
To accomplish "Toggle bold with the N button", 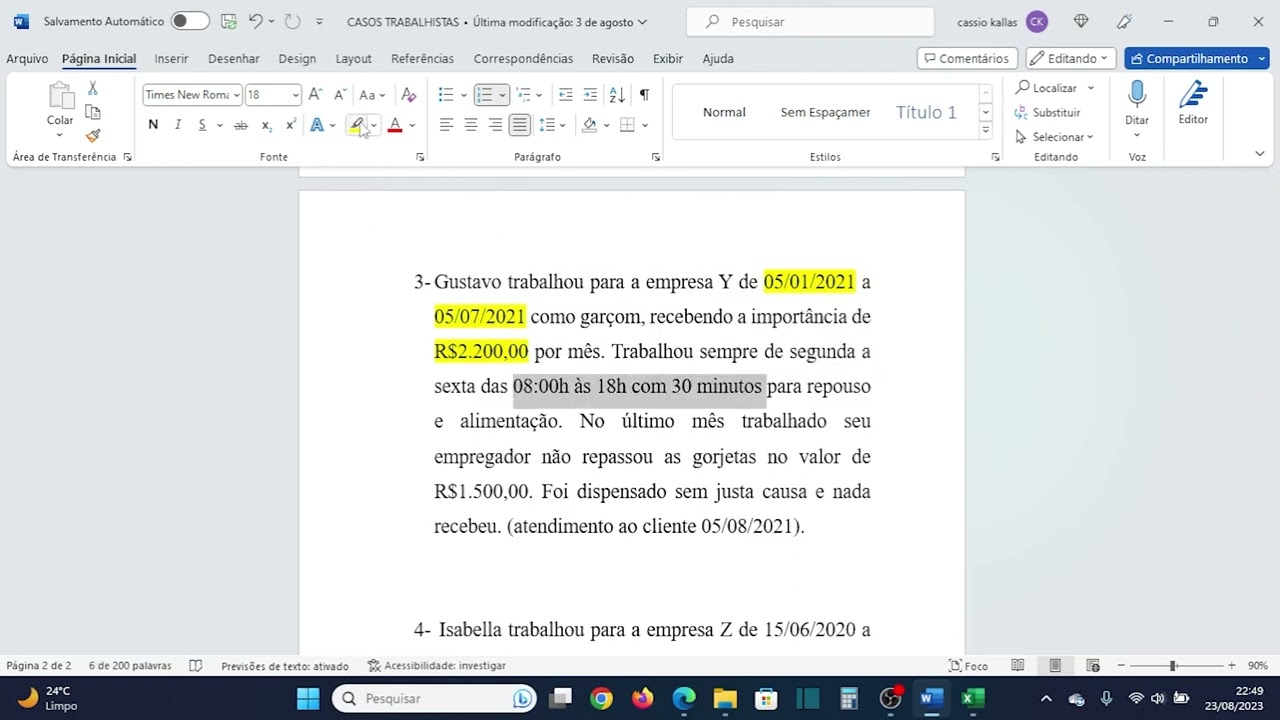I will point(153,125).
